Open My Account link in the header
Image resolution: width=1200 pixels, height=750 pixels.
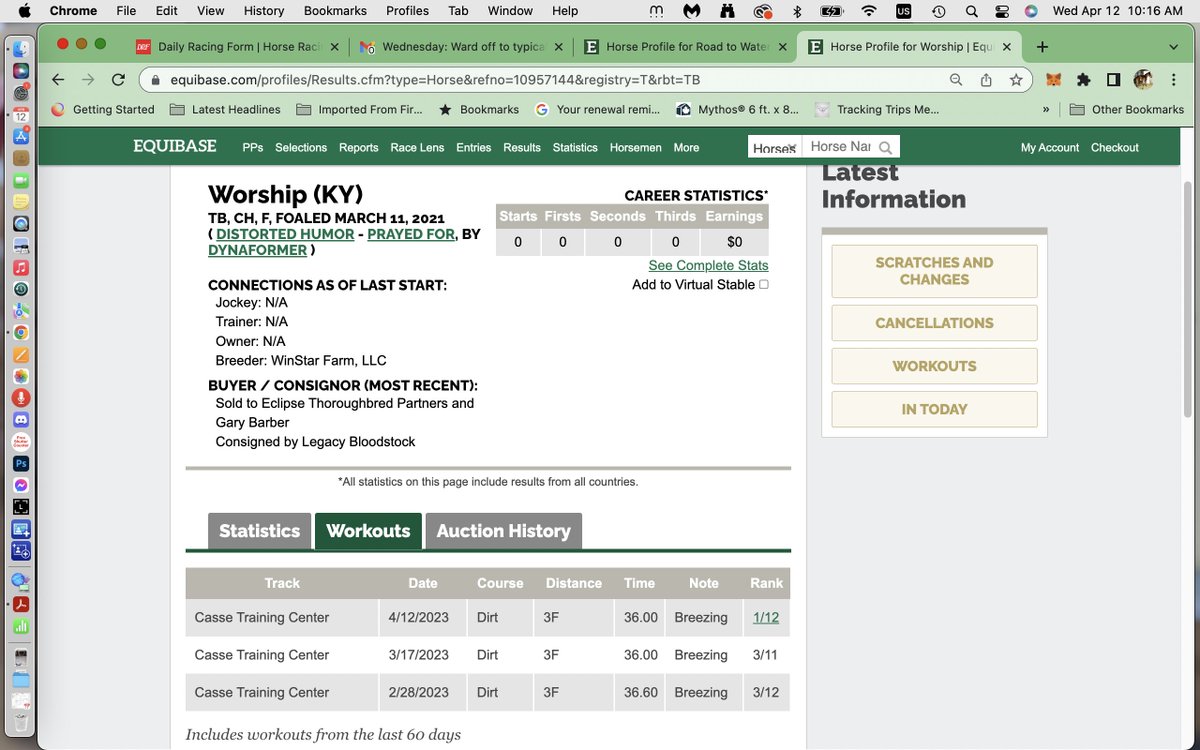pos(1050,147)
